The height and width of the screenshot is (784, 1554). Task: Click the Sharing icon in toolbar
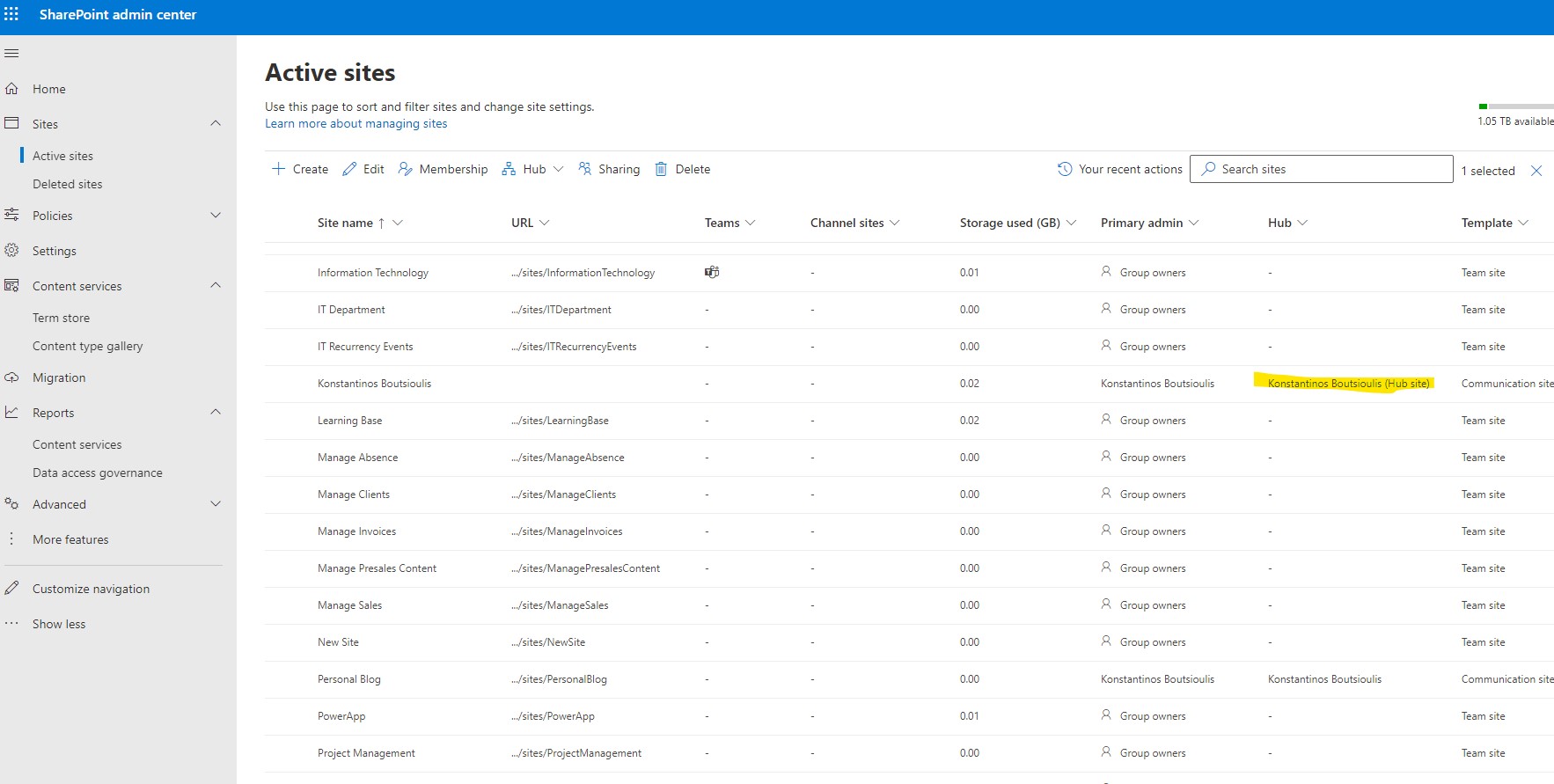point(585,168)
